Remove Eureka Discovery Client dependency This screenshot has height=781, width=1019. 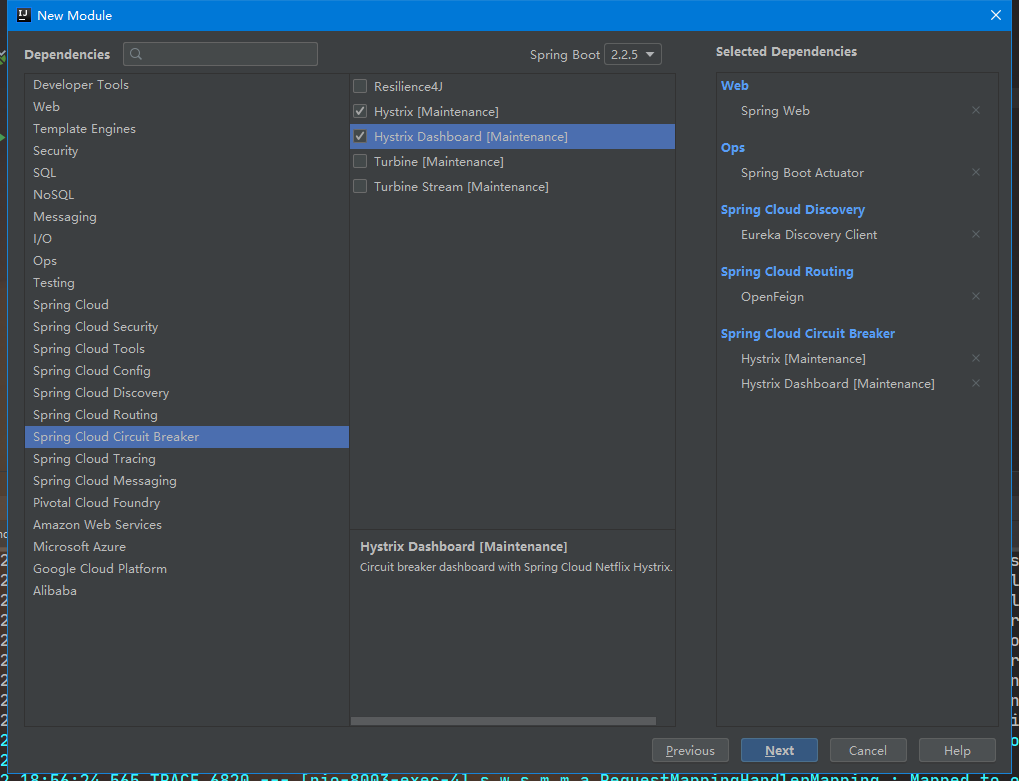pos(975,234)
